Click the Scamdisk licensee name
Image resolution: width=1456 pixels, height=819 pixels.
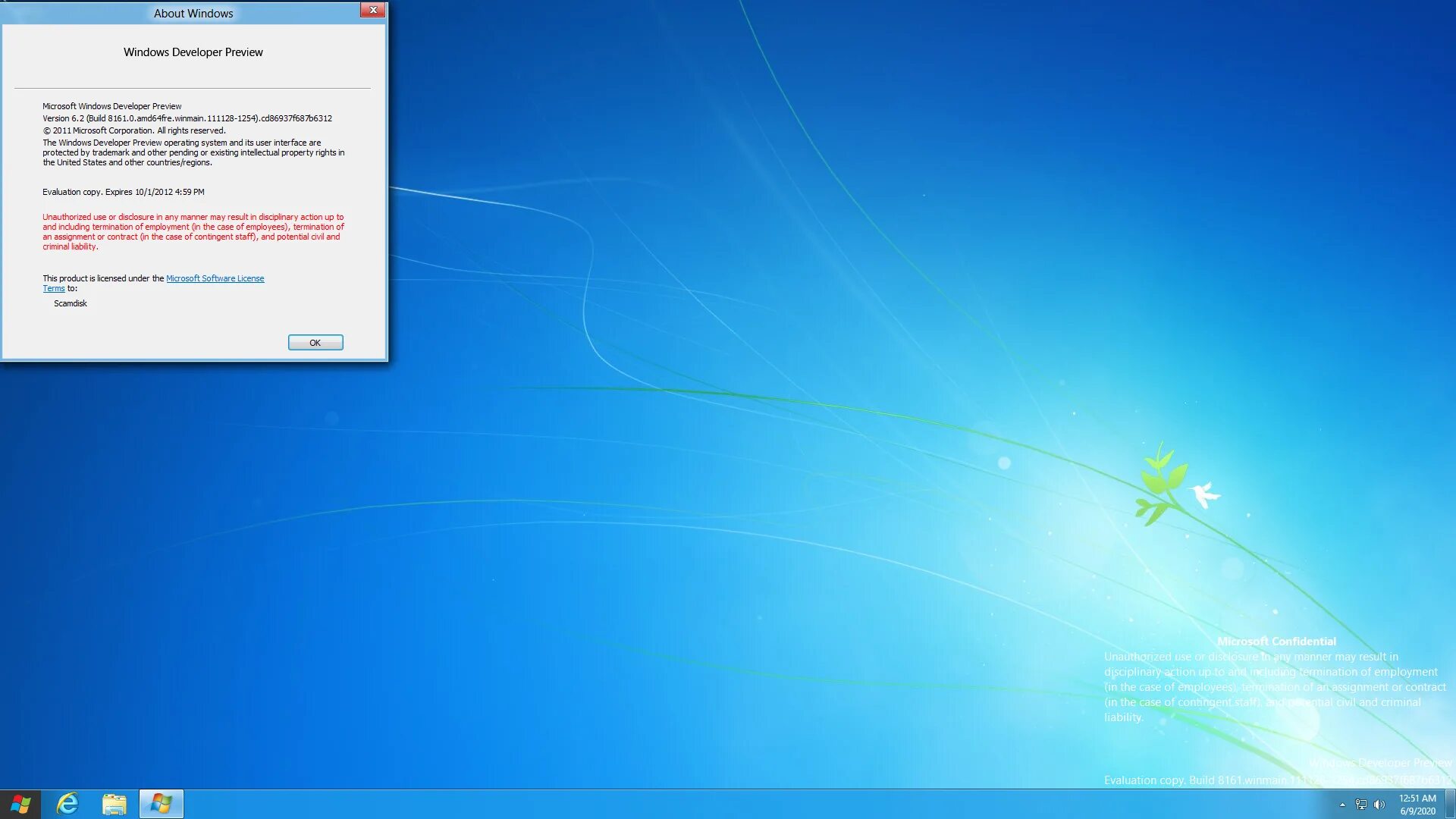tap(71, 303)
